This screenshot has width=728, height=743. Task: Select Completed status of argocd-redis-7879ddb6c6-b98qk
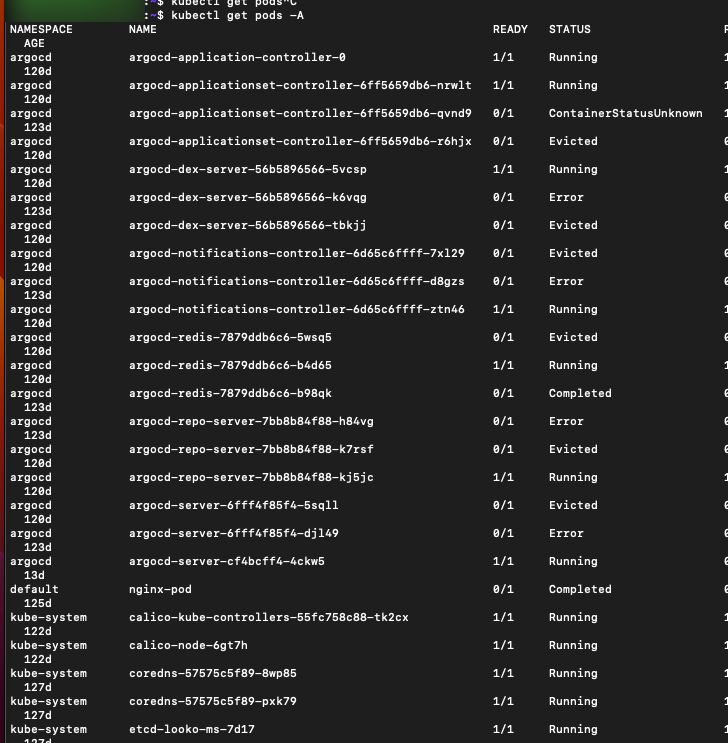580,393
